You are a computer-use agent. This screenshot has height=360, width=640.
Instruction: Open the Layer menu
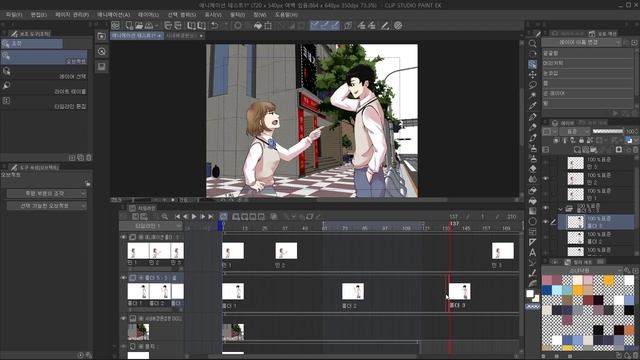point(148,15)
